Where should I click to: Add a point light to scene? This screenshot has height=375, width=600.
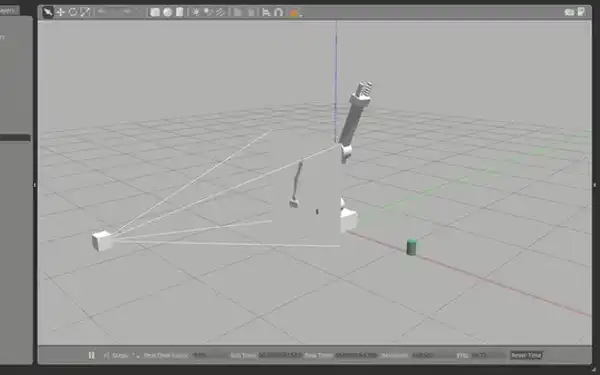[196, 12]
